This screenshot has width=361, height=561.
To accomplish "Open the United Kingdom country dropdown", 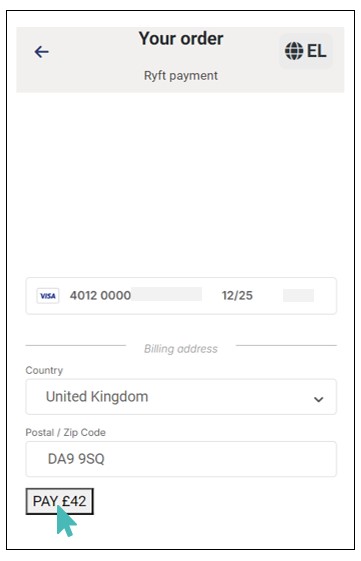I will 181,397.
